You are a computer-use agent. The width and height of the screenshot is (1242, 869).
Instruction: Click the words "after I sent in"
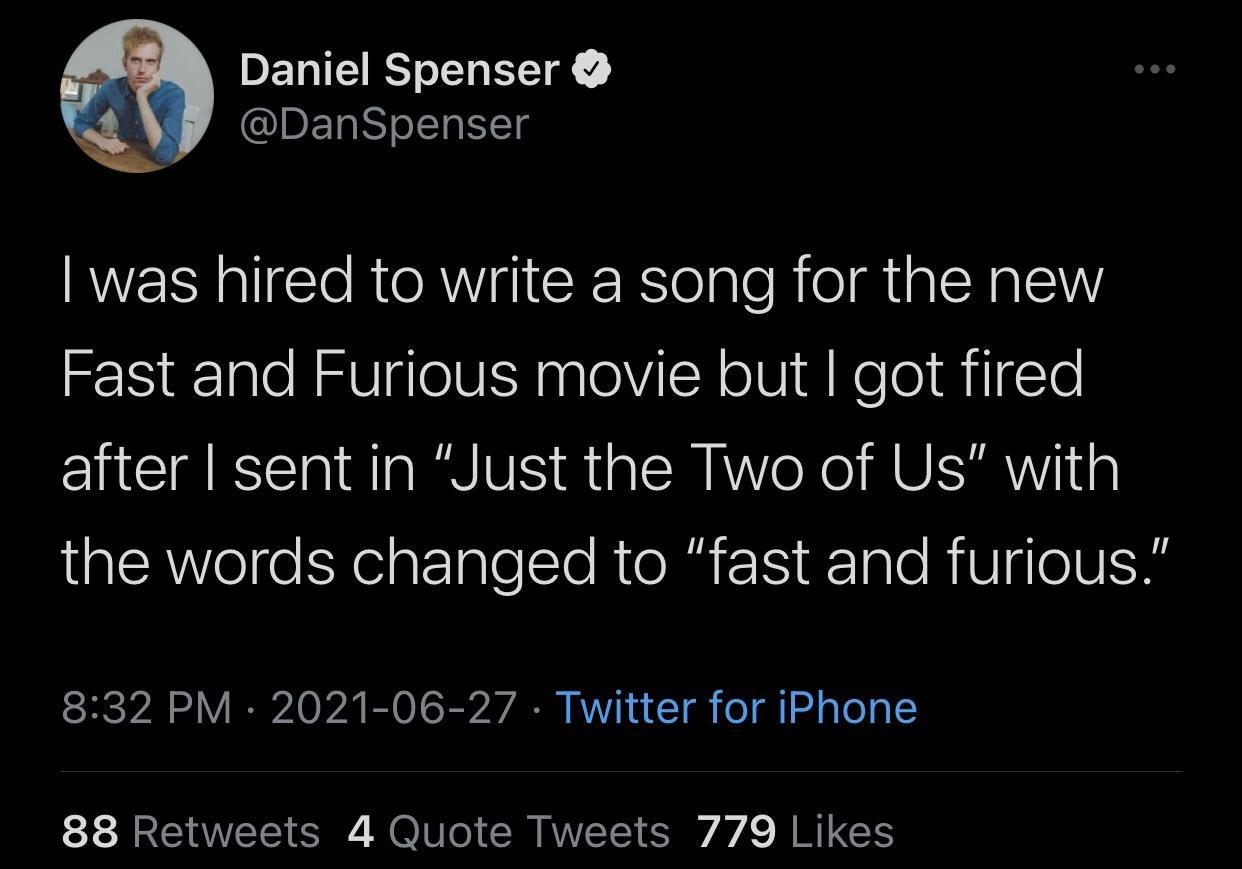pyautogui.click(x=238, y=468)
